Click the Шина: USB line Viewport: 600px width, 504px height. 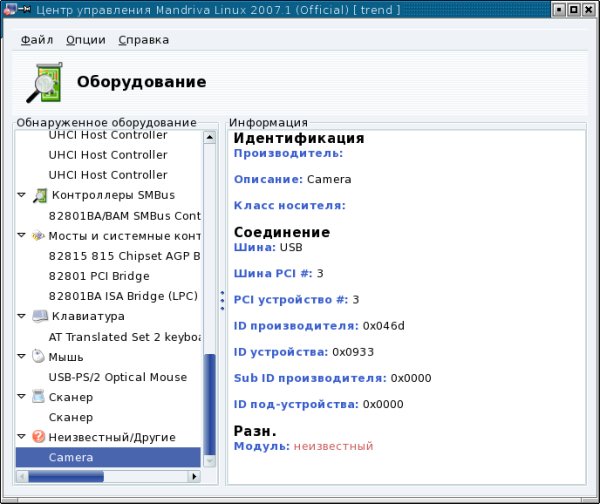click(268, 247)
